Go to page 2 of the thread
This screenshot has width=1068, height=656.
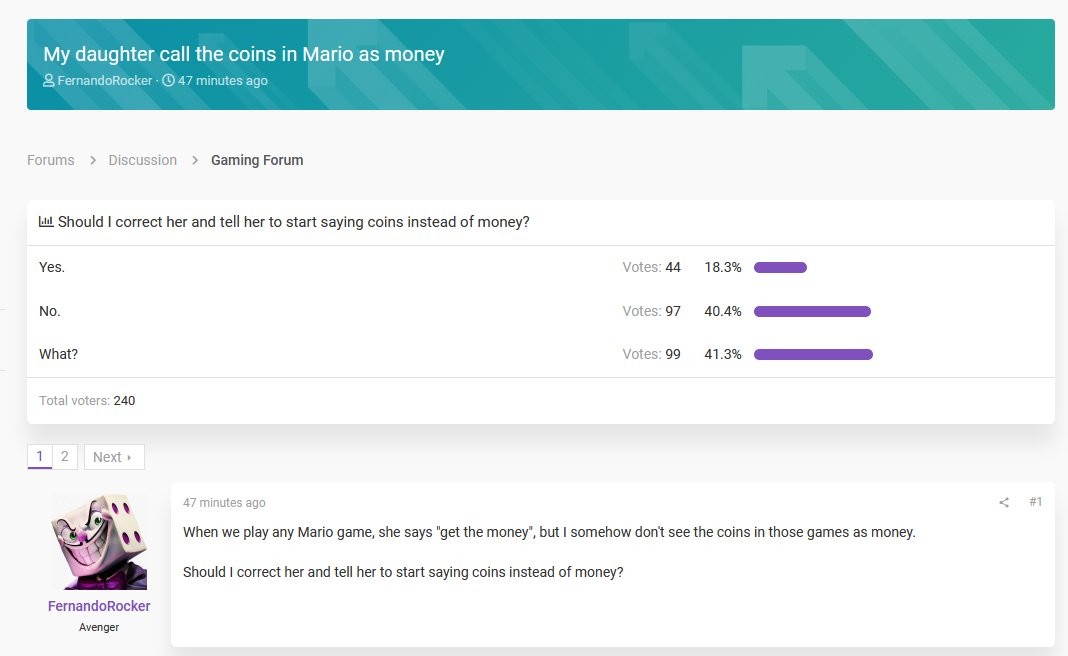click(x=64, y=457)
